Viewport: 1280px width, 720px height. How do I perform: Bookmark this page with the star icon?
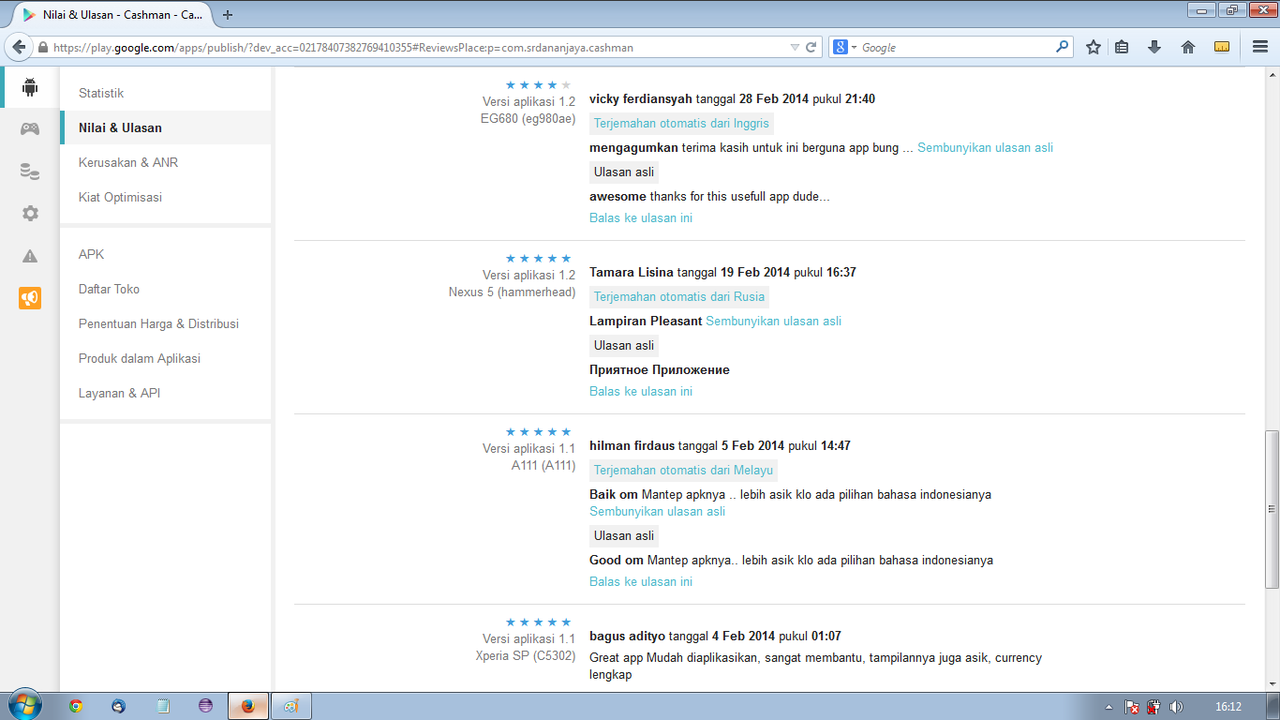(x=1093, y=47)
